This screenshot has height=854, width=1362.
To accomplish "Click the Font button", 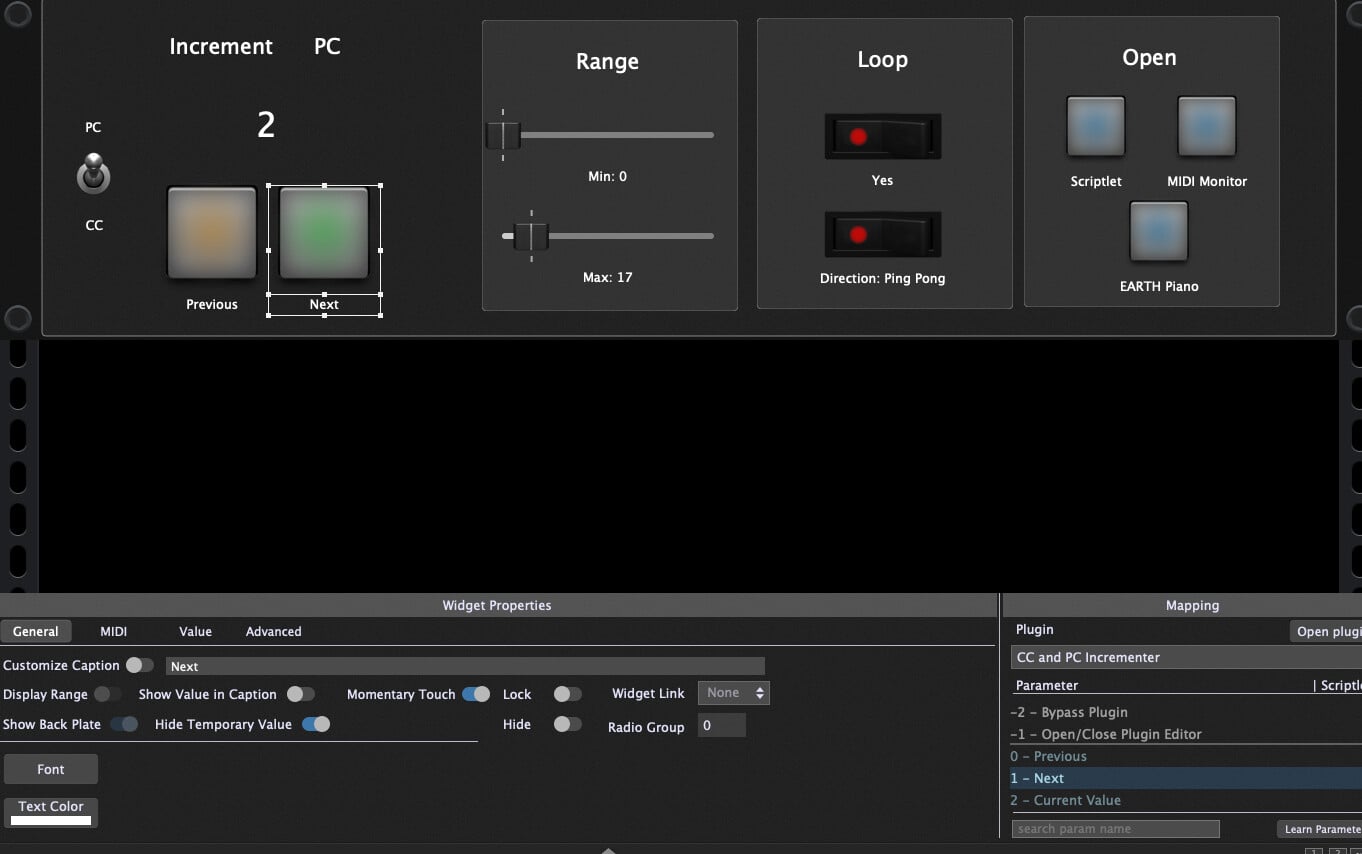I will tap(51, 769).
